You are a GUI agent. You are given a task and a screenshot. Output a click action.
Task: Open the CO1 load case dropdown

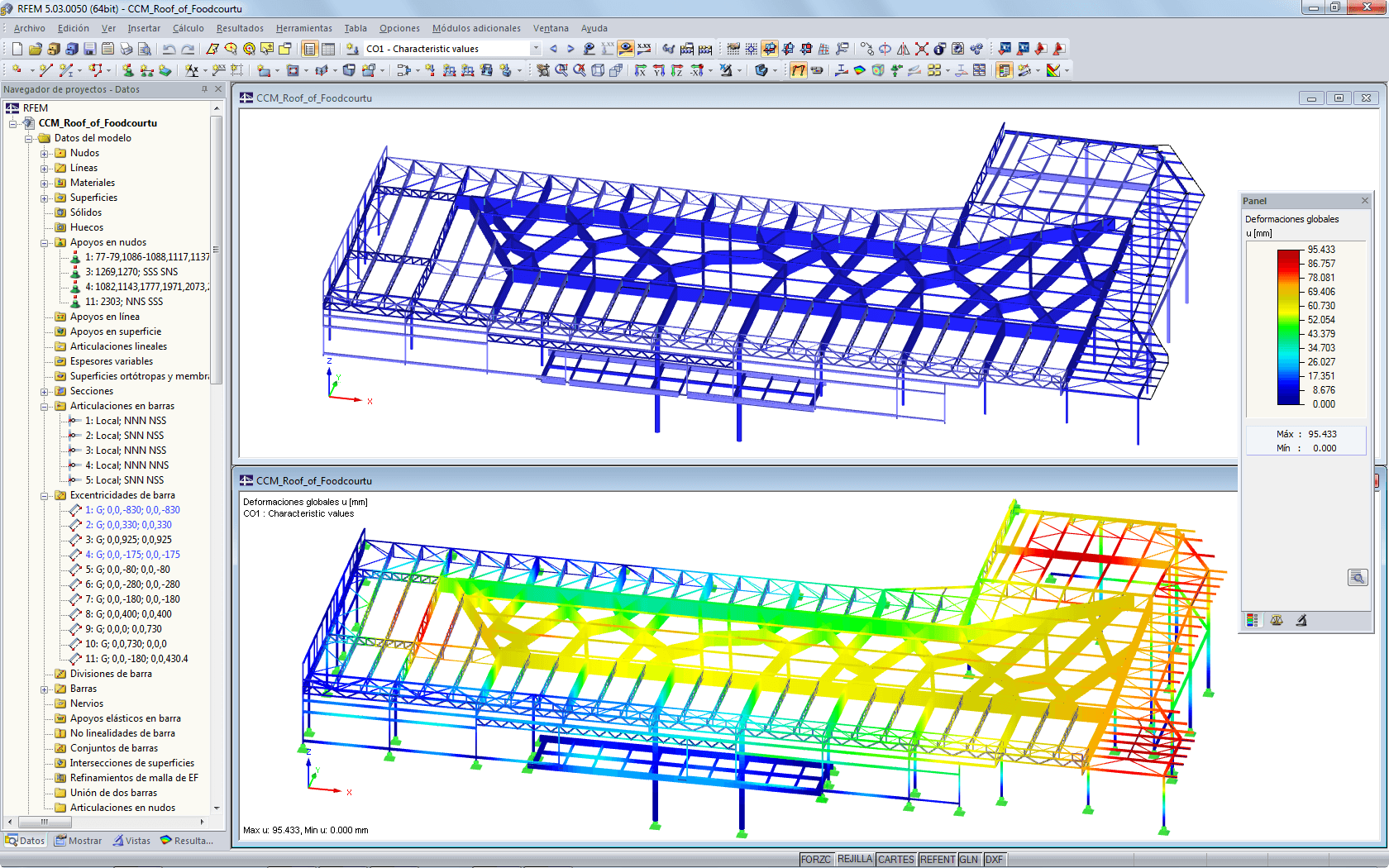[534, 48]
